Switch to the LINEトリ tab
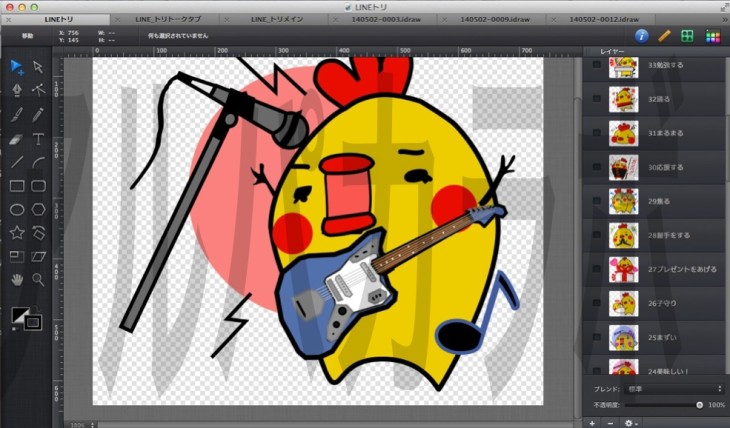Image resolution: width=730 pixels, height=428 pixels. click(59, 20)
